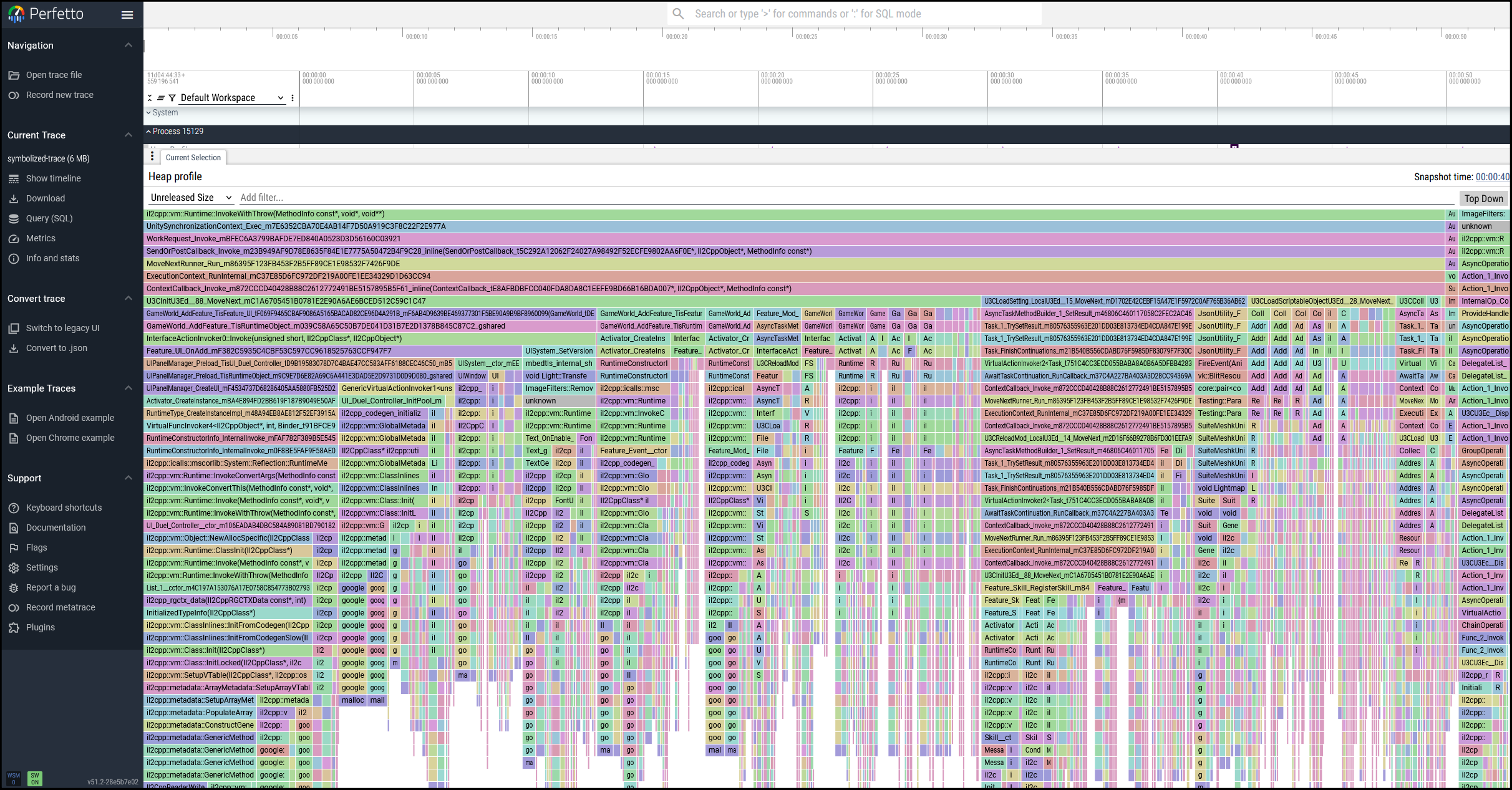Click the collapse all tracks icon

pos(150,98)
